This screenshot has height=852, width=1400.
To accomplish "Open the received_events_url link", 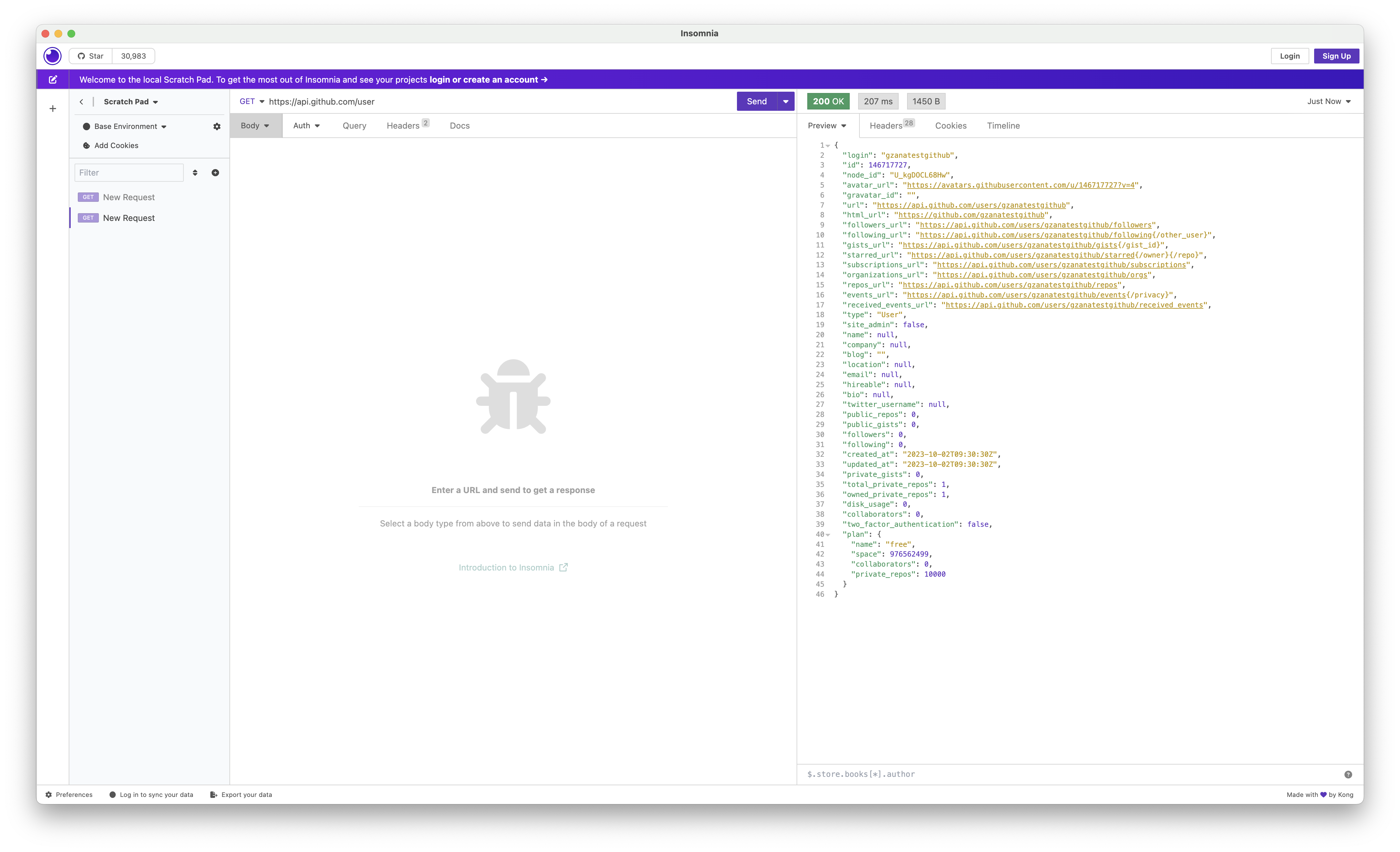I will click(x=1074, y=305).
